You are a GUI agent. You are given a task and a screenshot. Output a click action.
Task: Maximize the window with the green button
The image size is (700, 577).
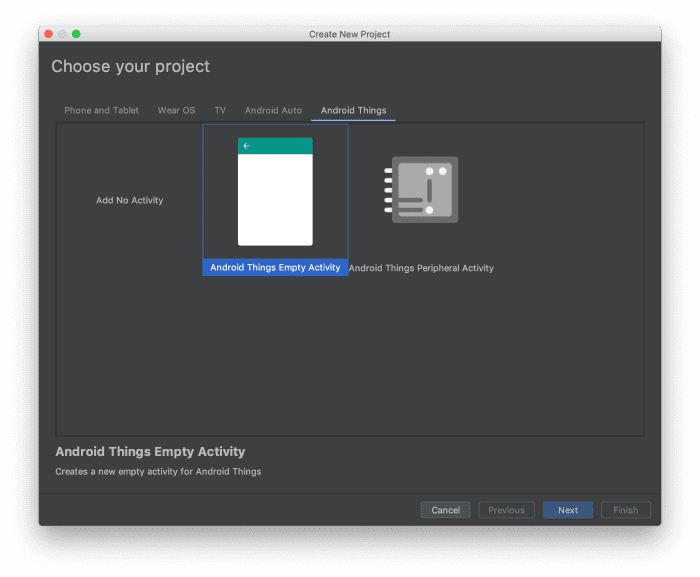(76, 34)
